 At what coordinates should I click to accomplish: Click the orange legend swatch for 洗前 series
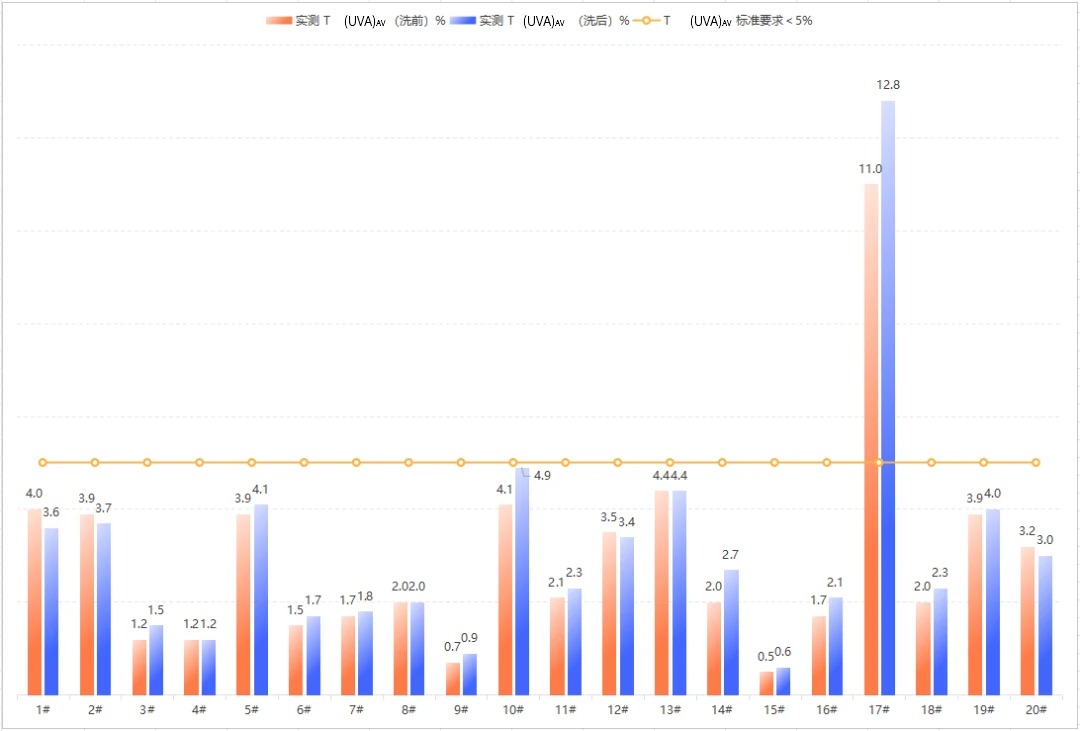click(279, 20)
